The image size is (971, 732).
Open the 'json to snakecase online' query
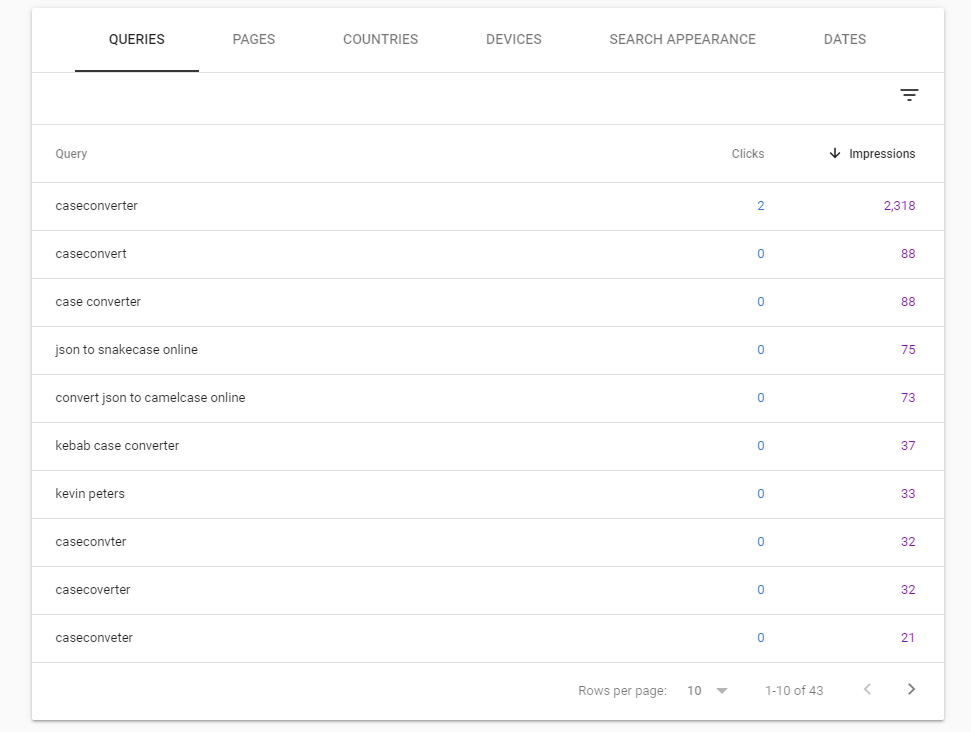pyautogui.click(x=127, y=350)
